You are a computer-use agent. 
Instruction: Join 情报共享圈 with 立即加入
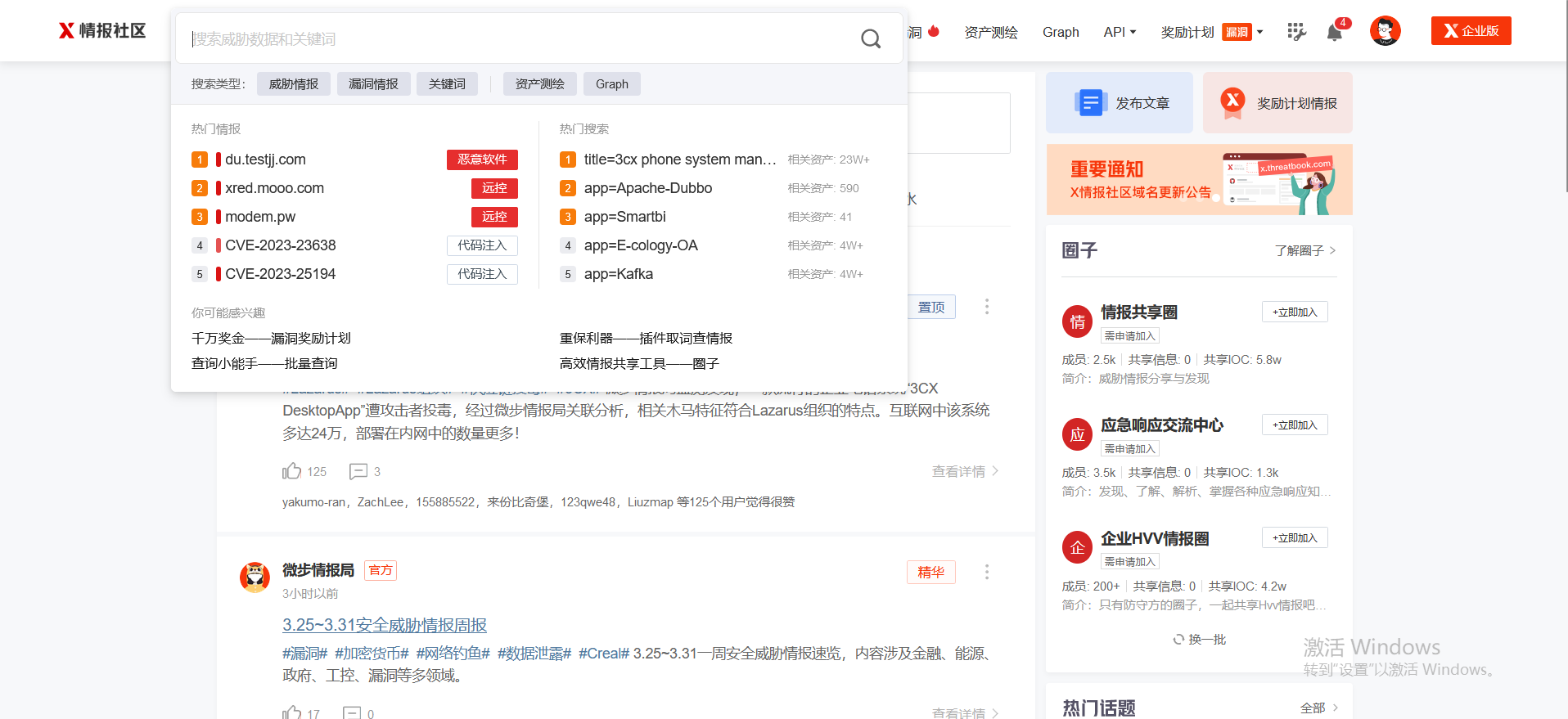1295,312
